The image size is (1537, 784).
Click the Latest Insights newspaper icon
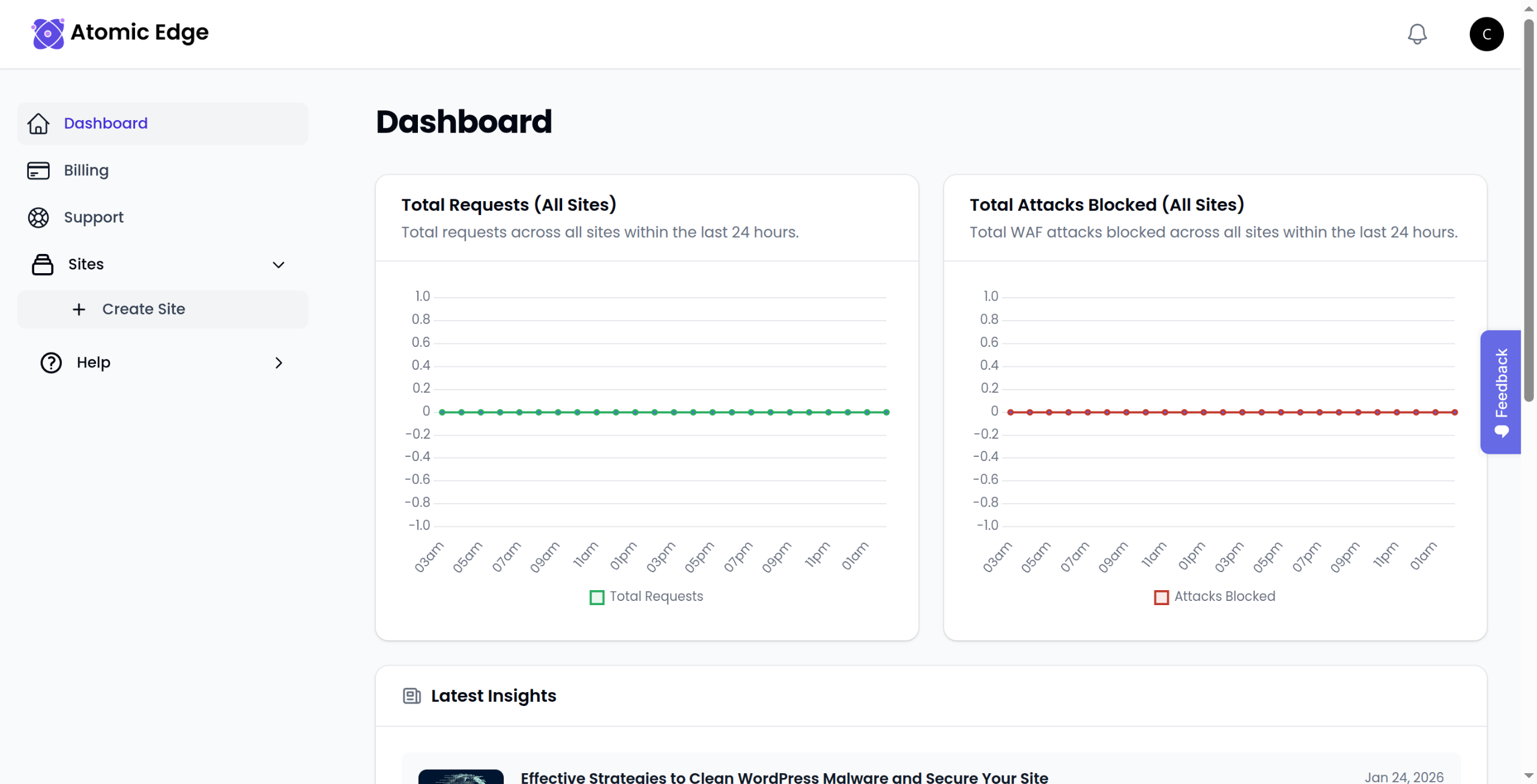pos(412,696)
